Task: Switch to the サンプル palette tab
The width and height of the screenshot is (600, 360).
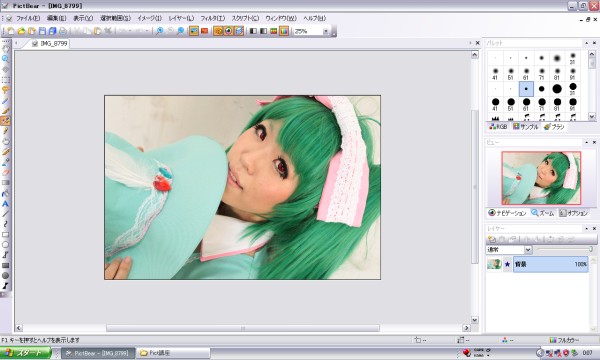Action: click(x=526, y=127)
